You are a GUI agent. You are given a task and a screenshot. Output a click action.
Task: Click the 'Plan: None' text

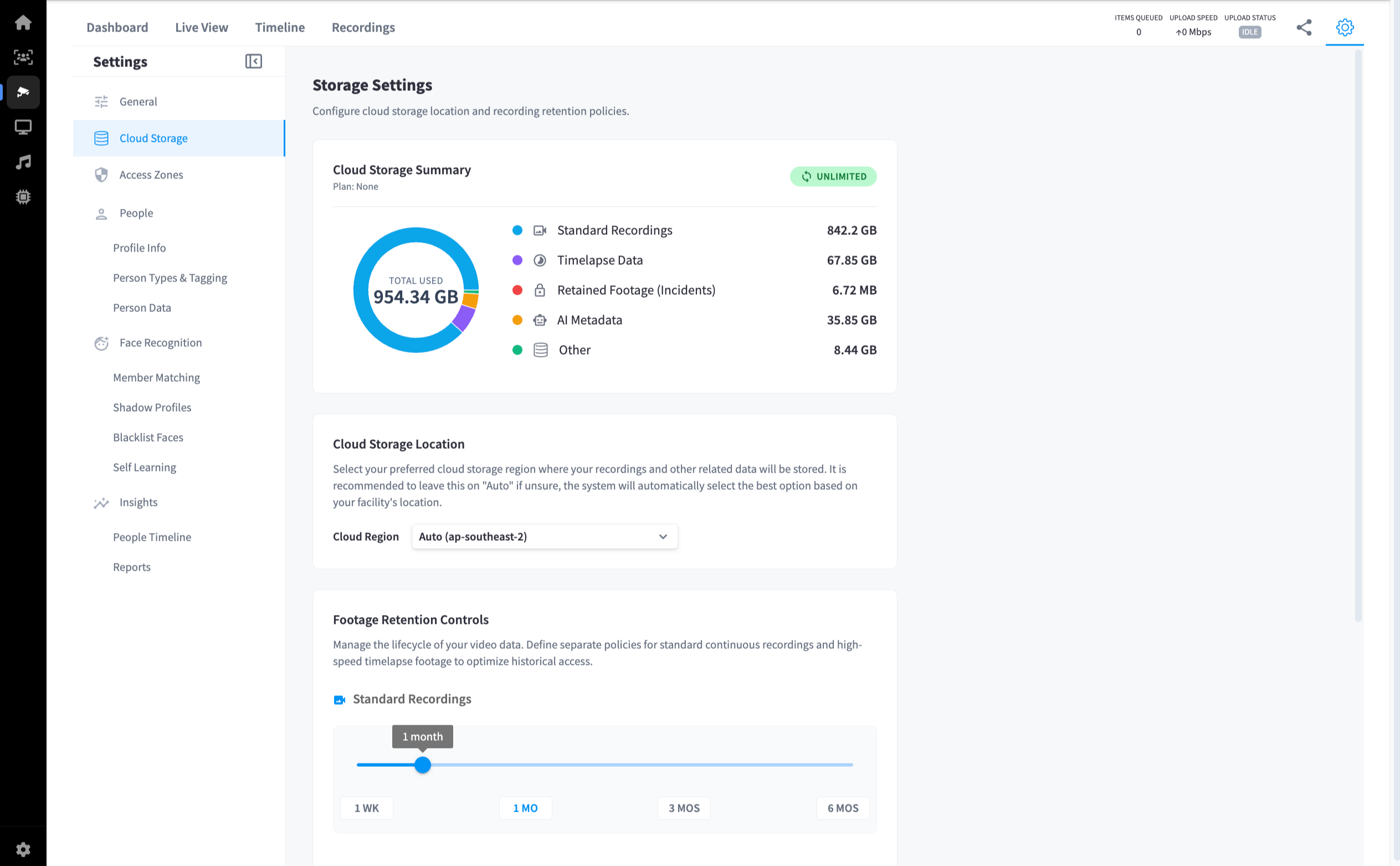[x=356, y=187]
